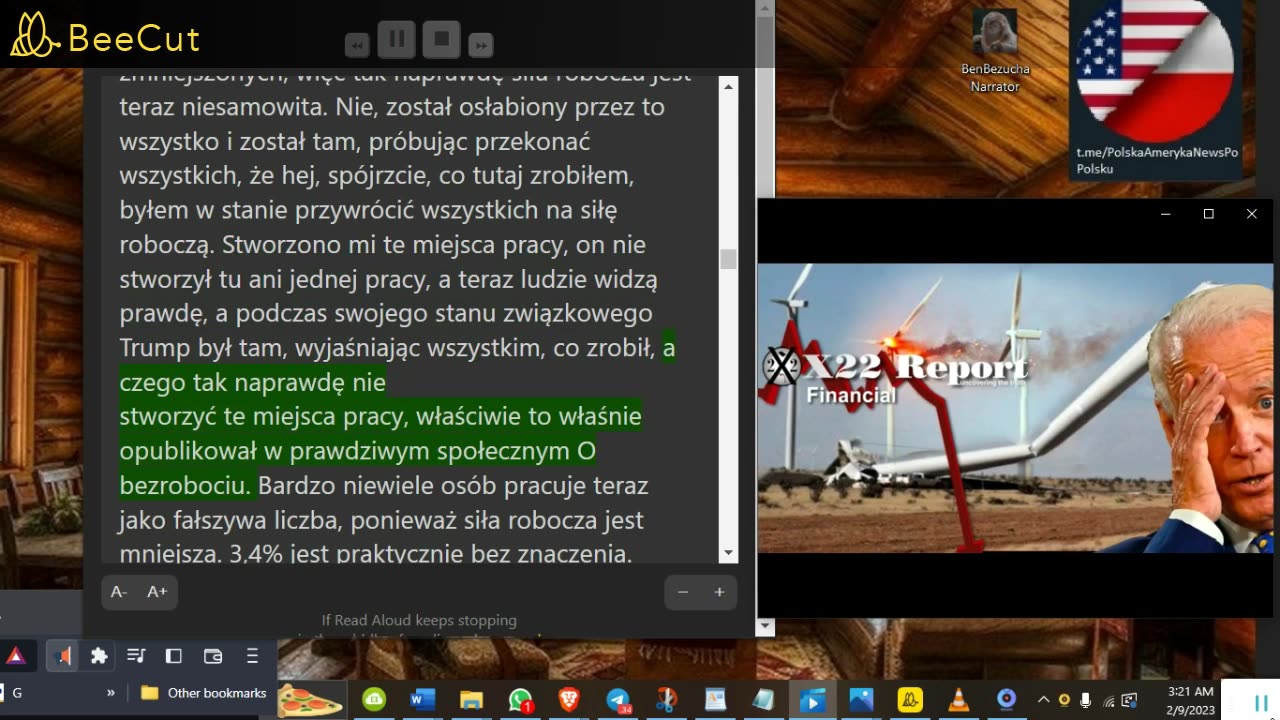Image resolution: width=1280 pixels, height=720 pixels.
Task: Switch to the Movies & TV player in the taskbar
Action: point(812,700)
